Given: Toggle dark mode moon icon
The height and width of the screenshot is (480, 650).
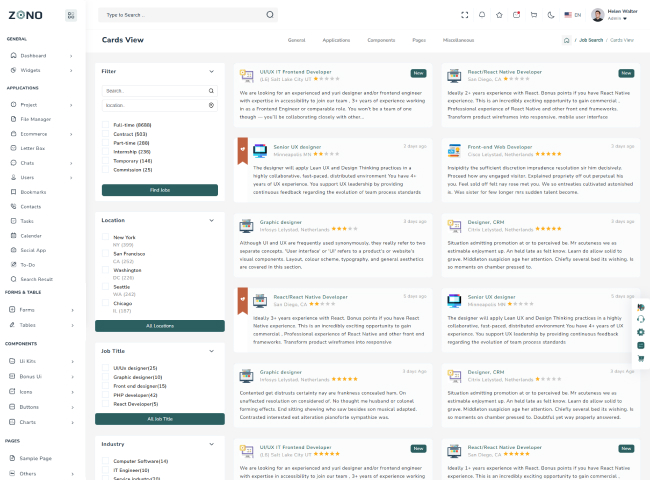Looking at the screenshot, I should point(549,15).
